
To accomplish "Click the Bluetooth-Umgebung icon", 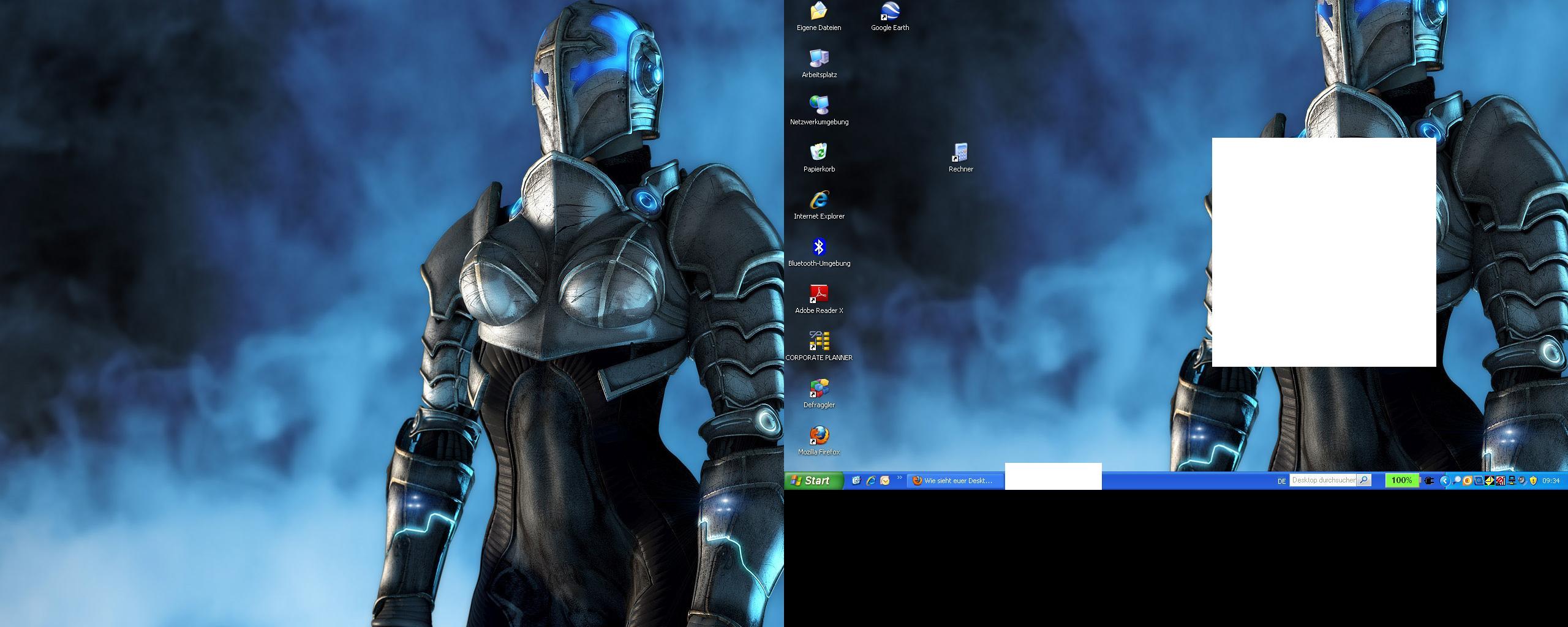I will tap(819, 252).
